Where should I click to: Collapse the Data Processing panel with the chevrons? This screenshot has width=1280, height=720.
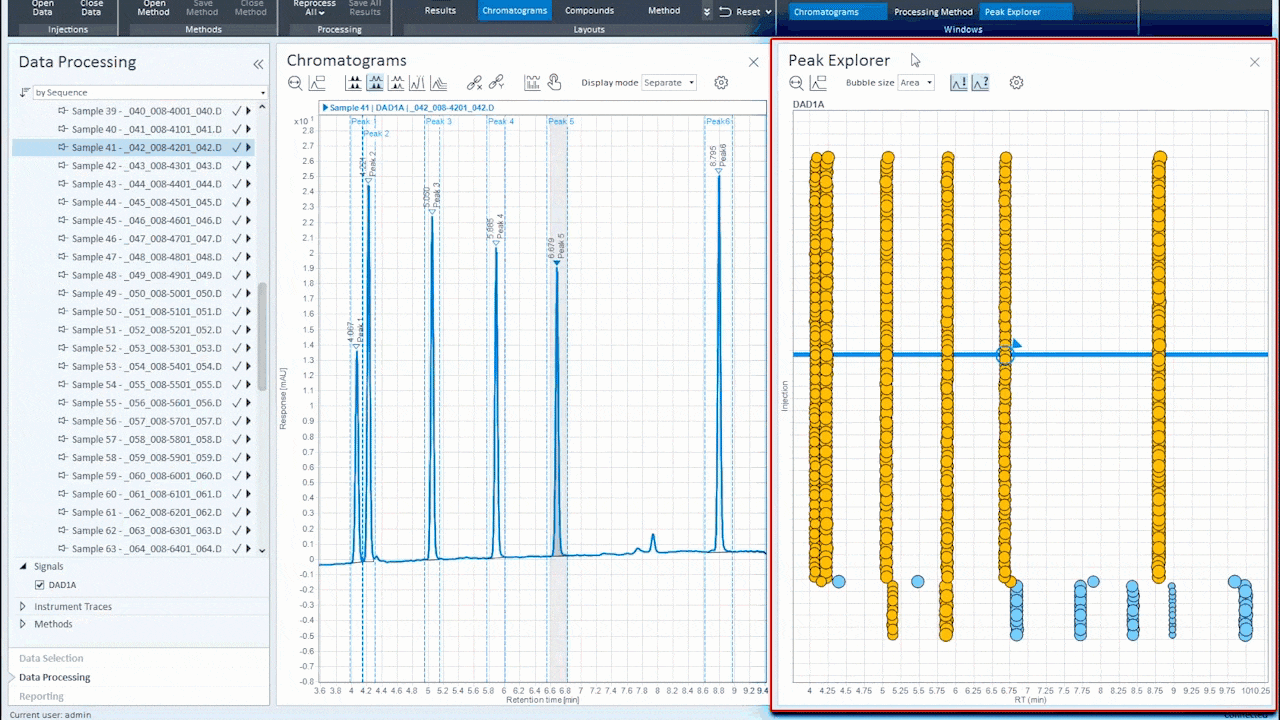pos(258,64)
